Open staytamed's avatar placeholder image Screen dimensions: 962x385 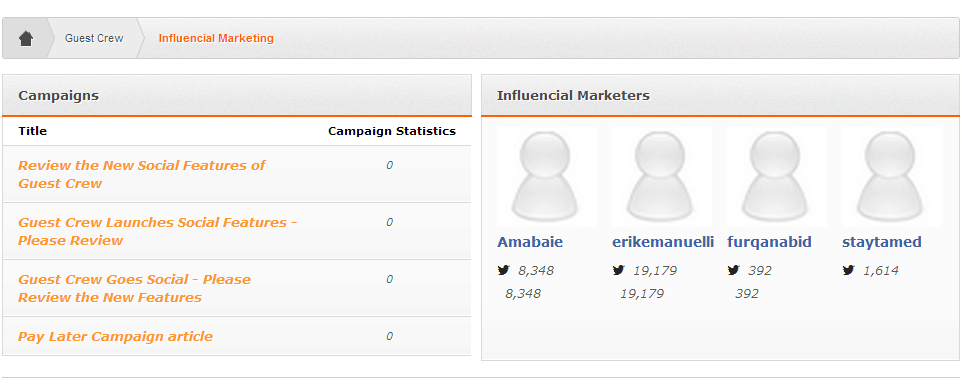pos(892,177)
